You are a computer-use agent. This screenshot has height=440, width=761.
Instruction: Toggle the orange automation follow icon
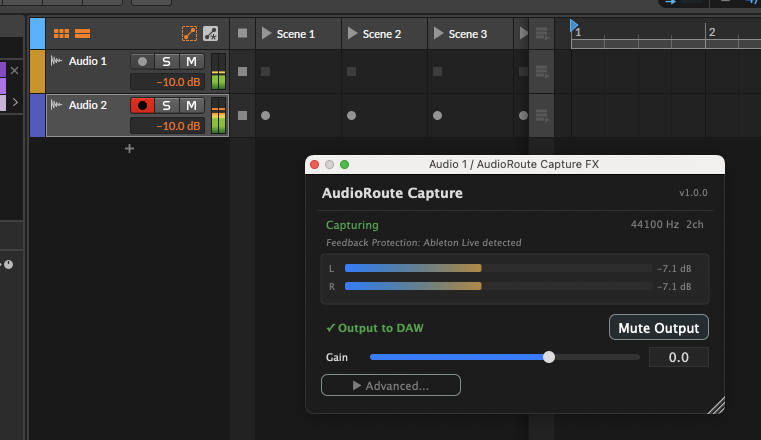(189, 33)
